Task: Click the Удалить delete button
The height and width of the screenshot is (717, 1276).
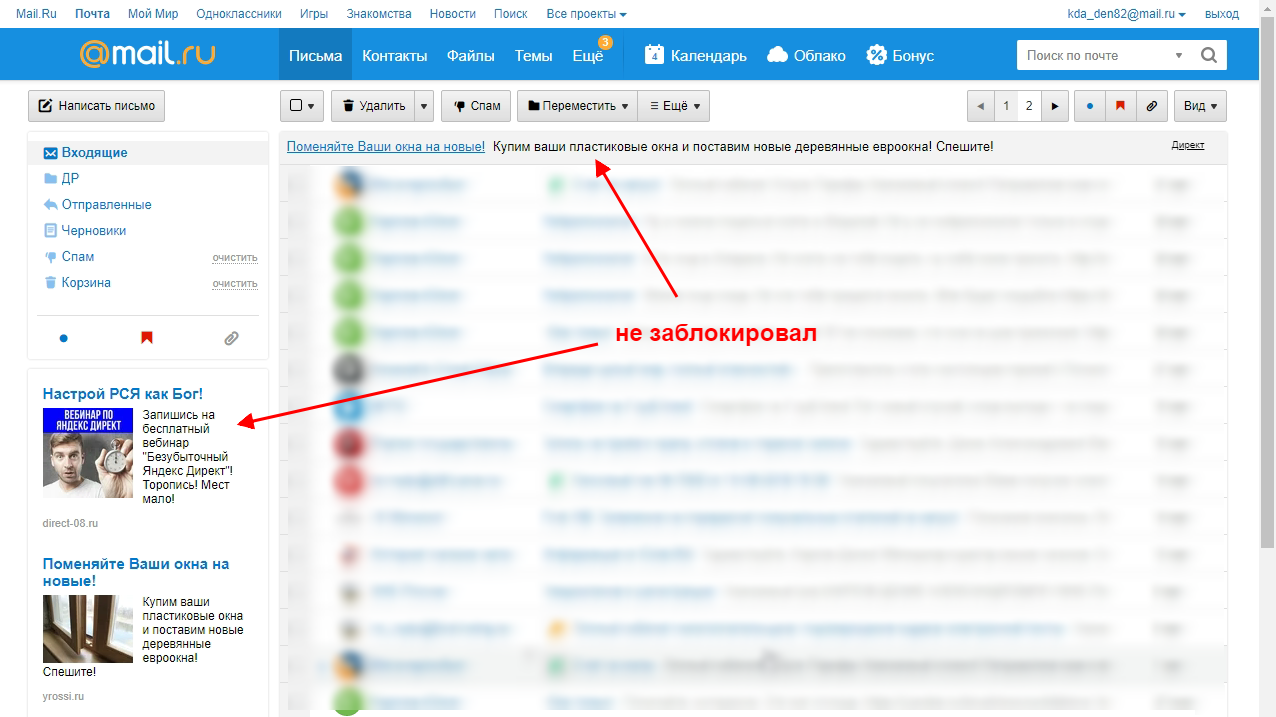Action: [x=372, y=106]
